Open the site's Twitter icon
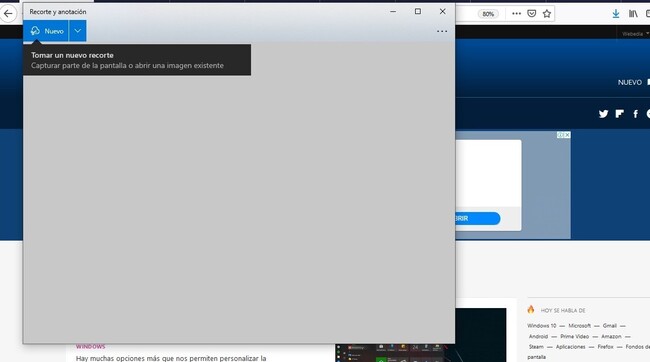Screen dimensions: 650x362 click(603, 114)
